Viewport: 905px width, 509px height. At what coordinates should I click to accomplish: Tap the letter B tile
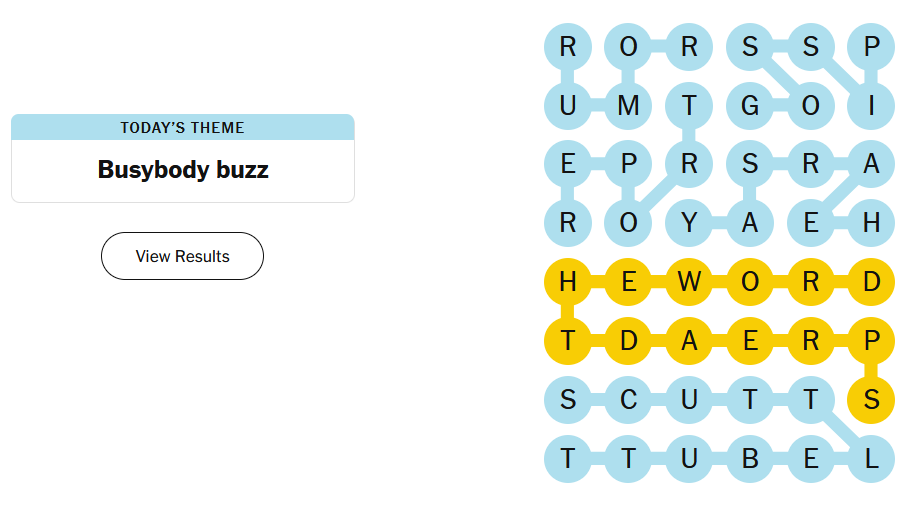749,459
